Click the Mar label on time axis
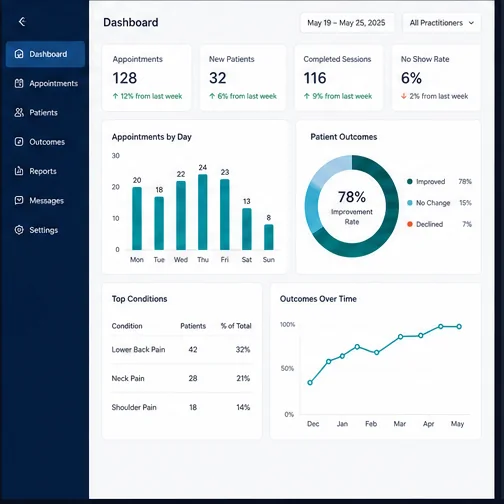The height and width of the screenshot is (504, 504). coord(400,424)
